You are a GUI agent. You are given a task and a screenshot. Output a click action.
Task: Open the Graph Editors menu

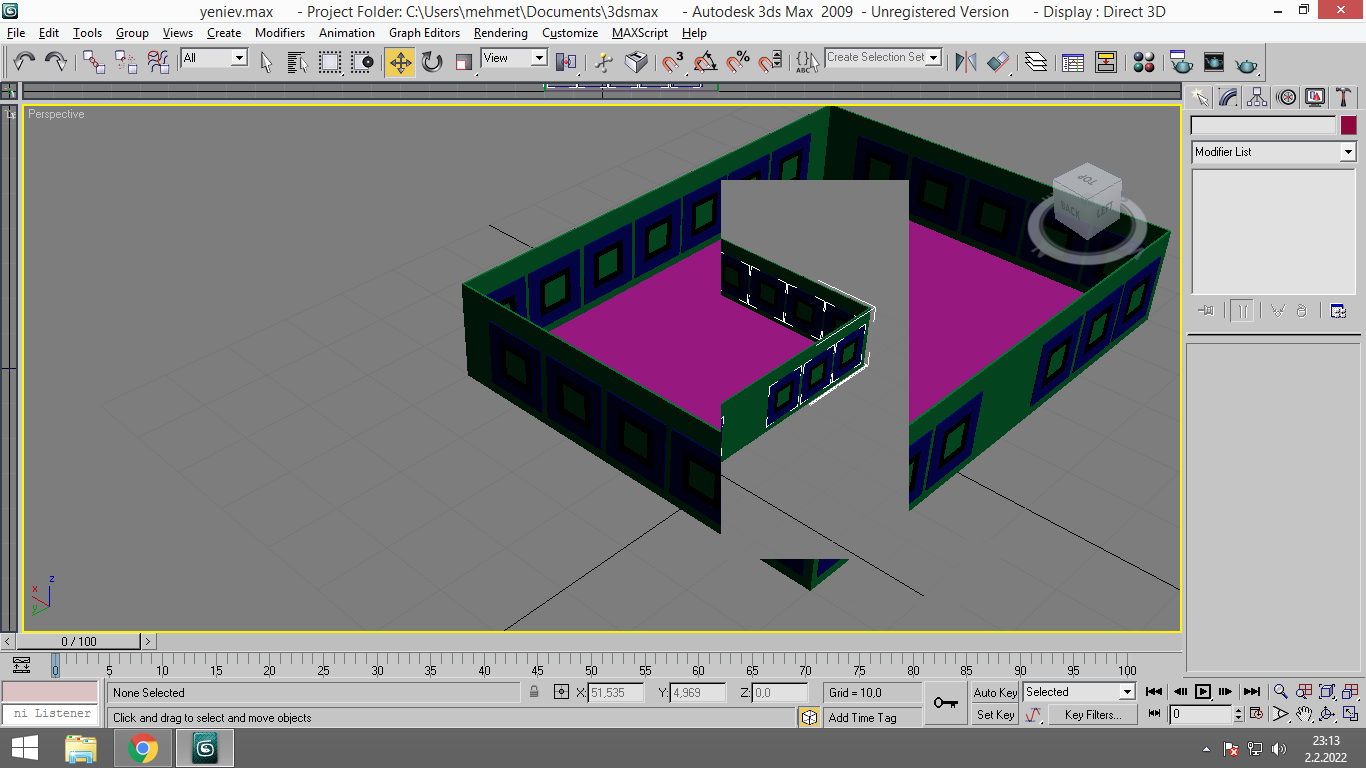click(x=424, y=33)
